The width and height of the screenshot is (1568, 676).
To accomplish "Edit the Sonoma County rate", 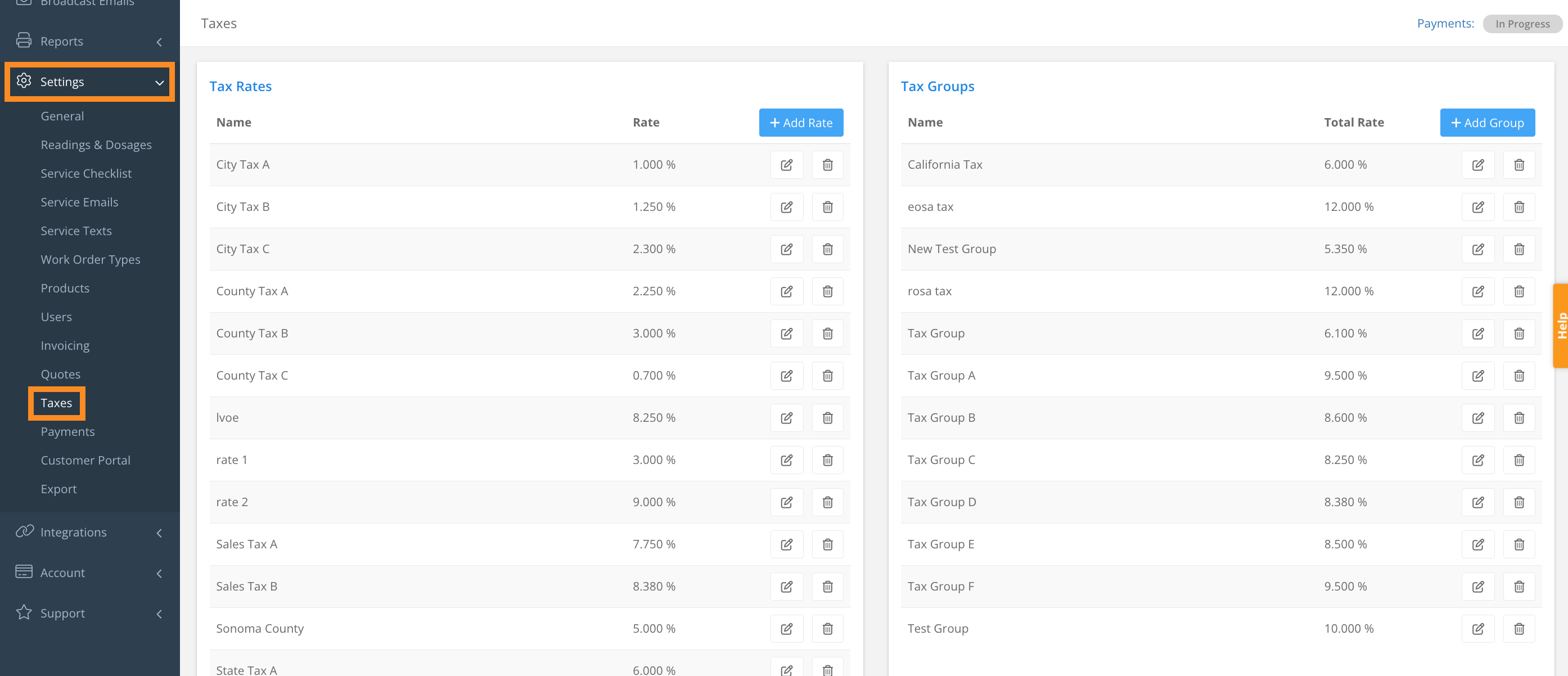I will pos(786,629).
